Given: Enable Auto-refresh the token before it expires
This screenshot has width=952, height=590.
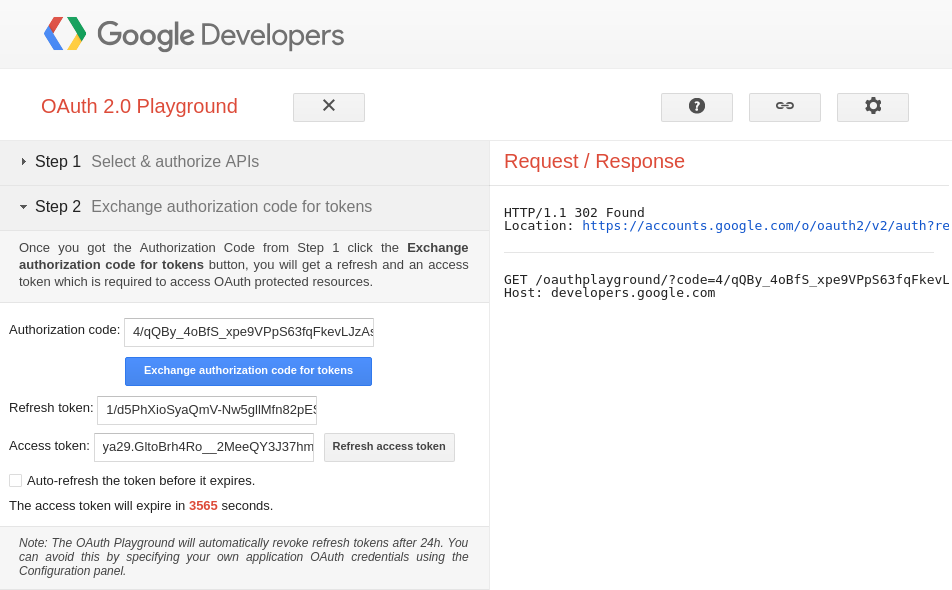Looking at the screenshot, I should (16, 481).
